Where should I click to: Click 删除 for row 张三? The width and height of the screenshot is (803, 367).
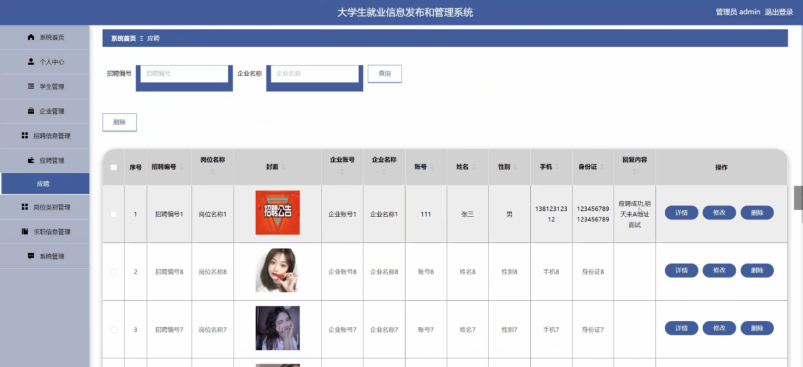757,212
